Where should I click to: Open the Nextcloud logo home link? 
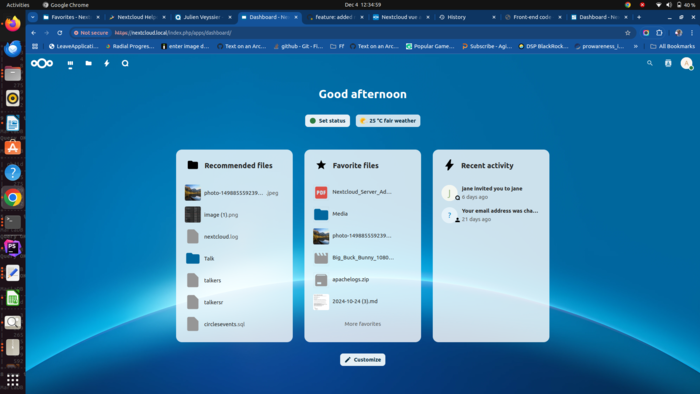point(42,63)
